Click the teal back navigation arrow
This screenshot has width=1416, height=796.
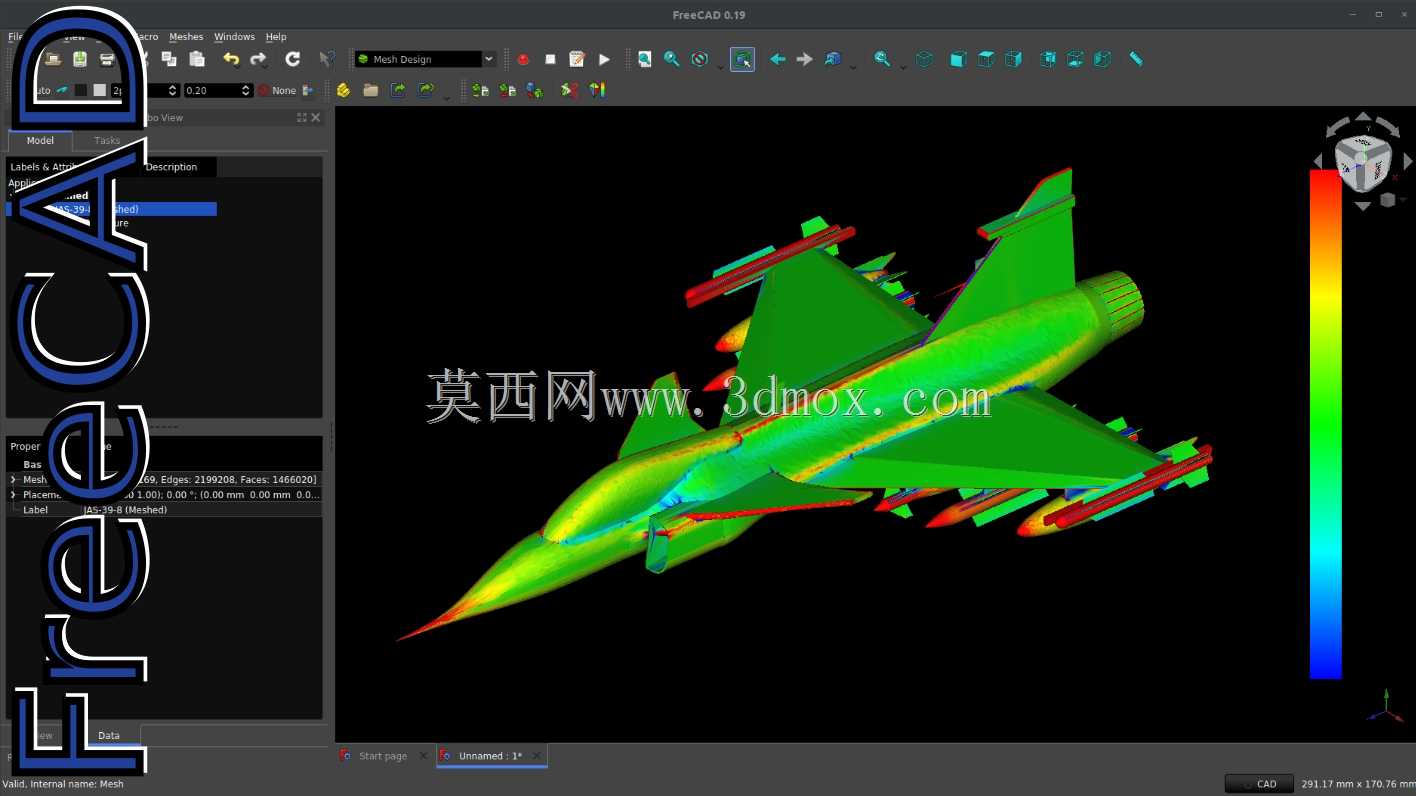click(777, 59)
